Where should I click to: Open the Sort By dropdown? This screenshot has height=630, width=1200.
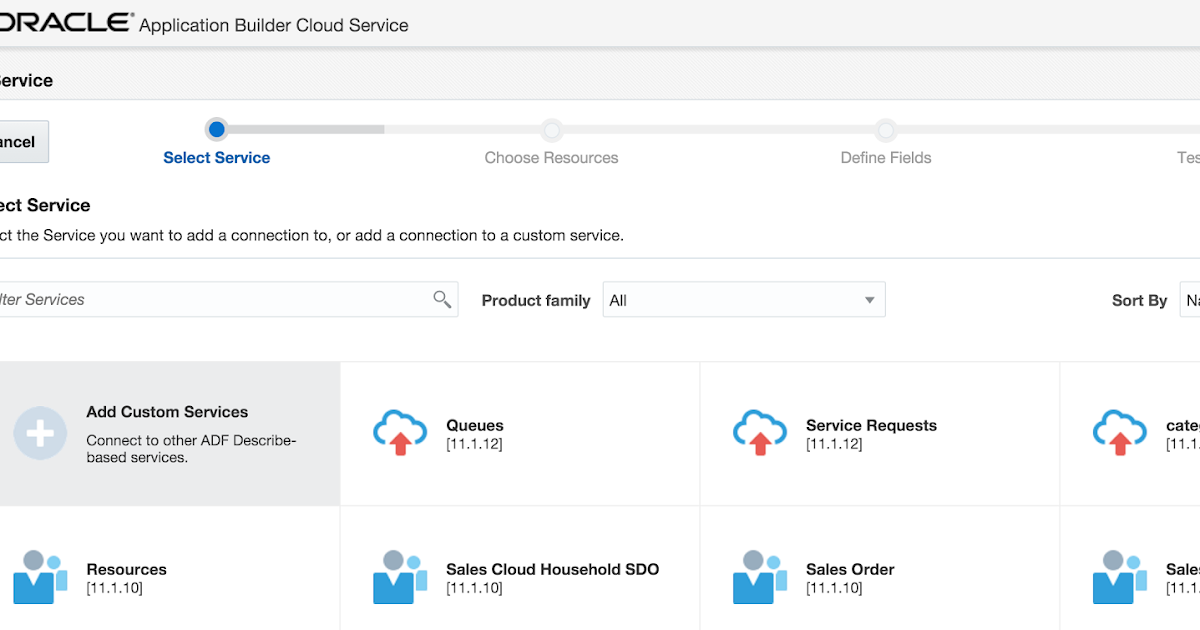pyautogui.click(x=1190, y=299)
